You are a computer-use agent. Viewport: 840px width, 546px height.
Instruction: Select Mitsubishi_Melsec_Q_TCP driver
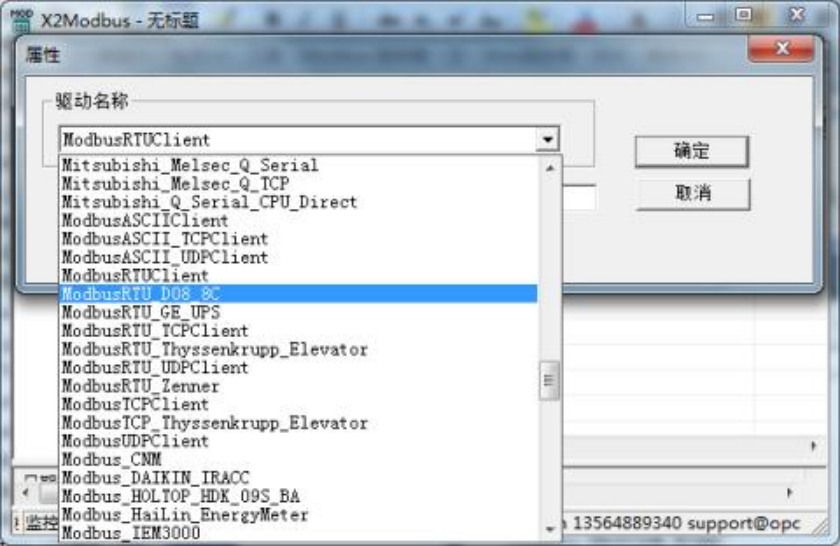[298, 184]
